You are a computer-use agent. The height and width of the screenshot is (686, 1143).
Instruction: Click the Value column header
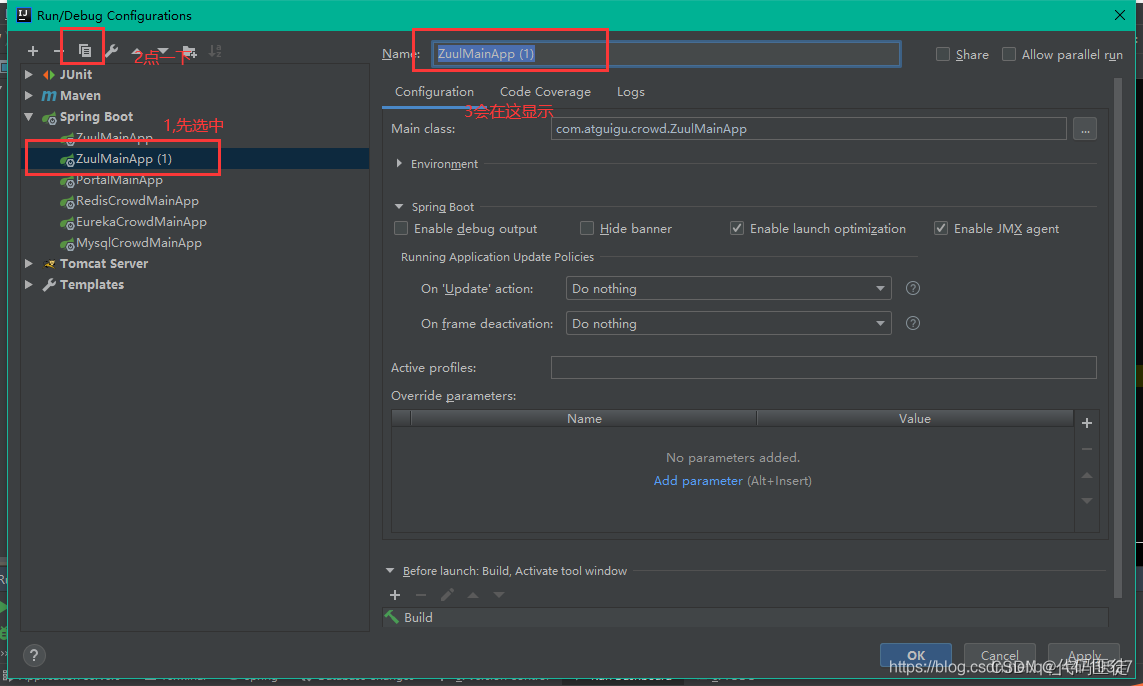point(915,418)
